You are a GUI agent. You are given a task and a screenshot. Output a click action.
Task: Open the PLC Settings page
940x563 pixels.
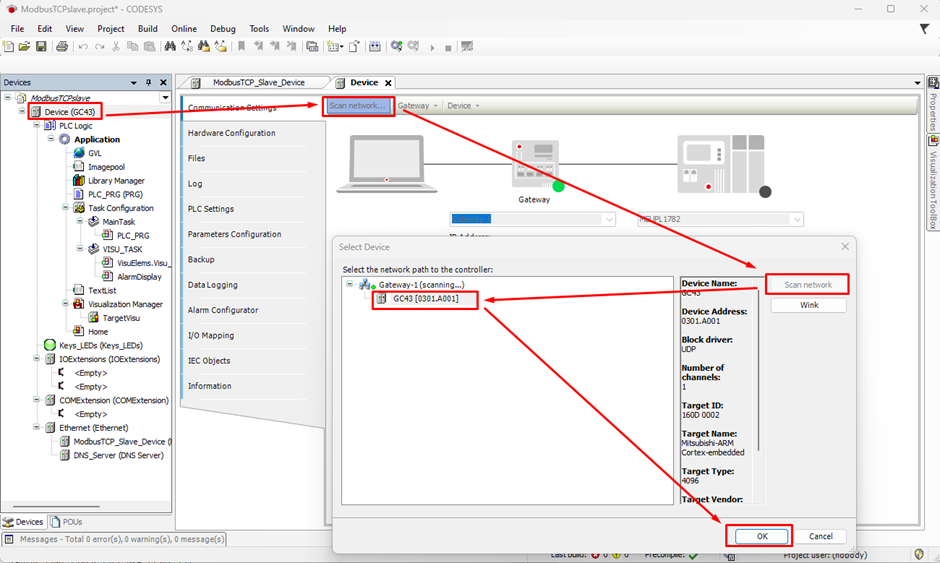click(x=211, y=209)
